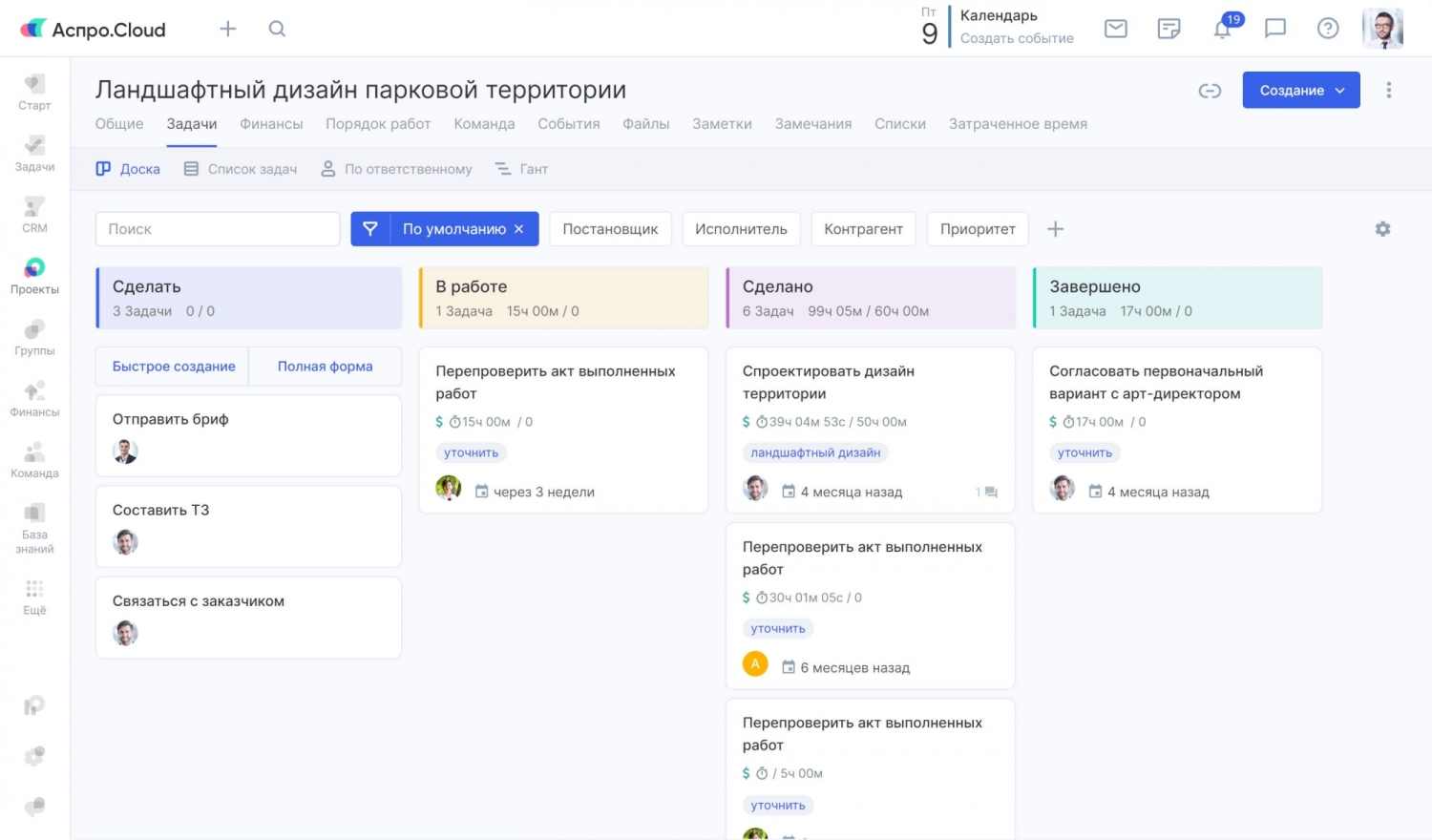
Task: Switch to Гант view
Action: pos(521,169)
